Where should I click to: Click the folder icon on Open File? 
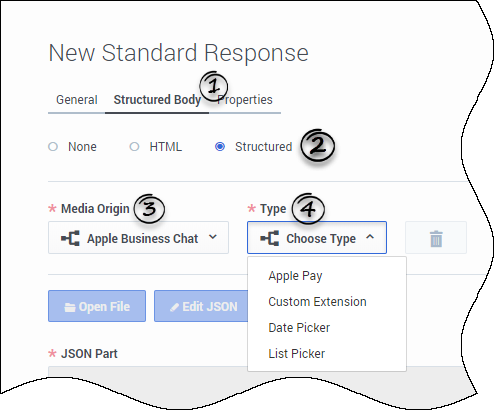(x=70, y=307)
